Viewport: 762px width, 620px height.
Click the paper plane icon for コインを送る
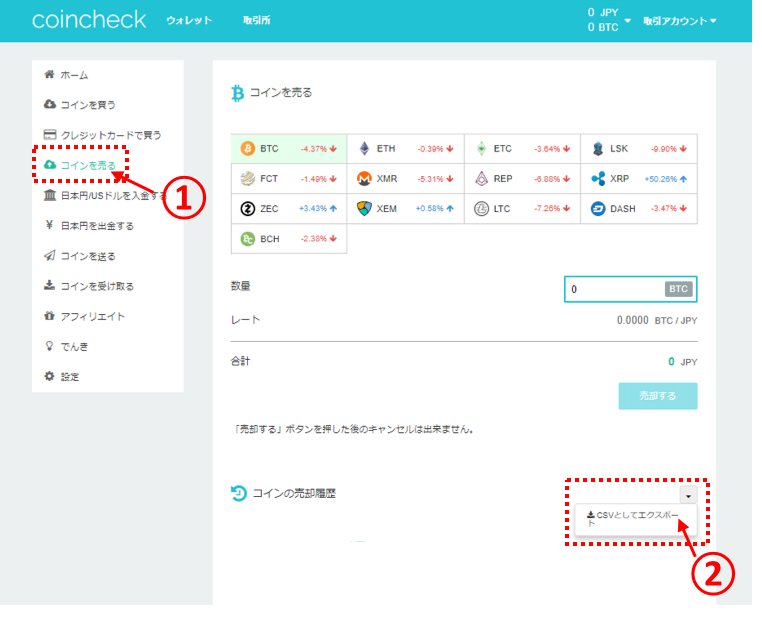50,256
